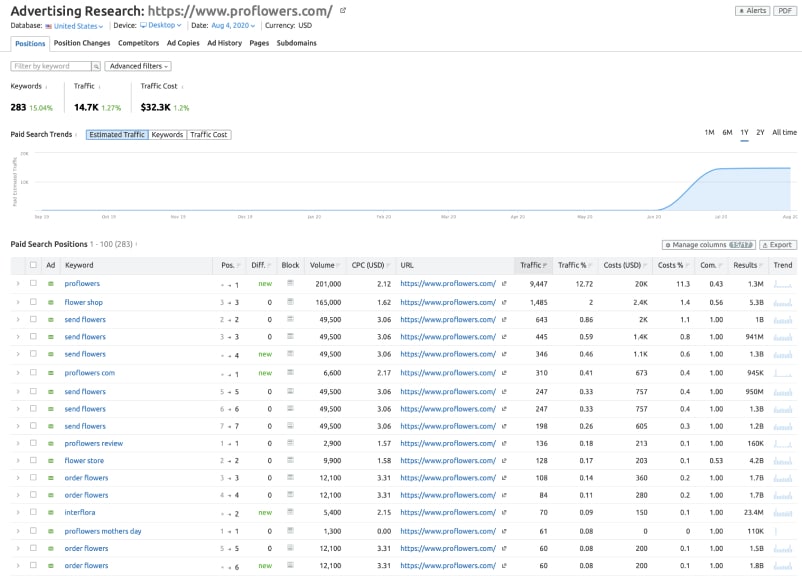Open proflowers.com external link icon in title
The image size is (802, 576).
point(343,10)
